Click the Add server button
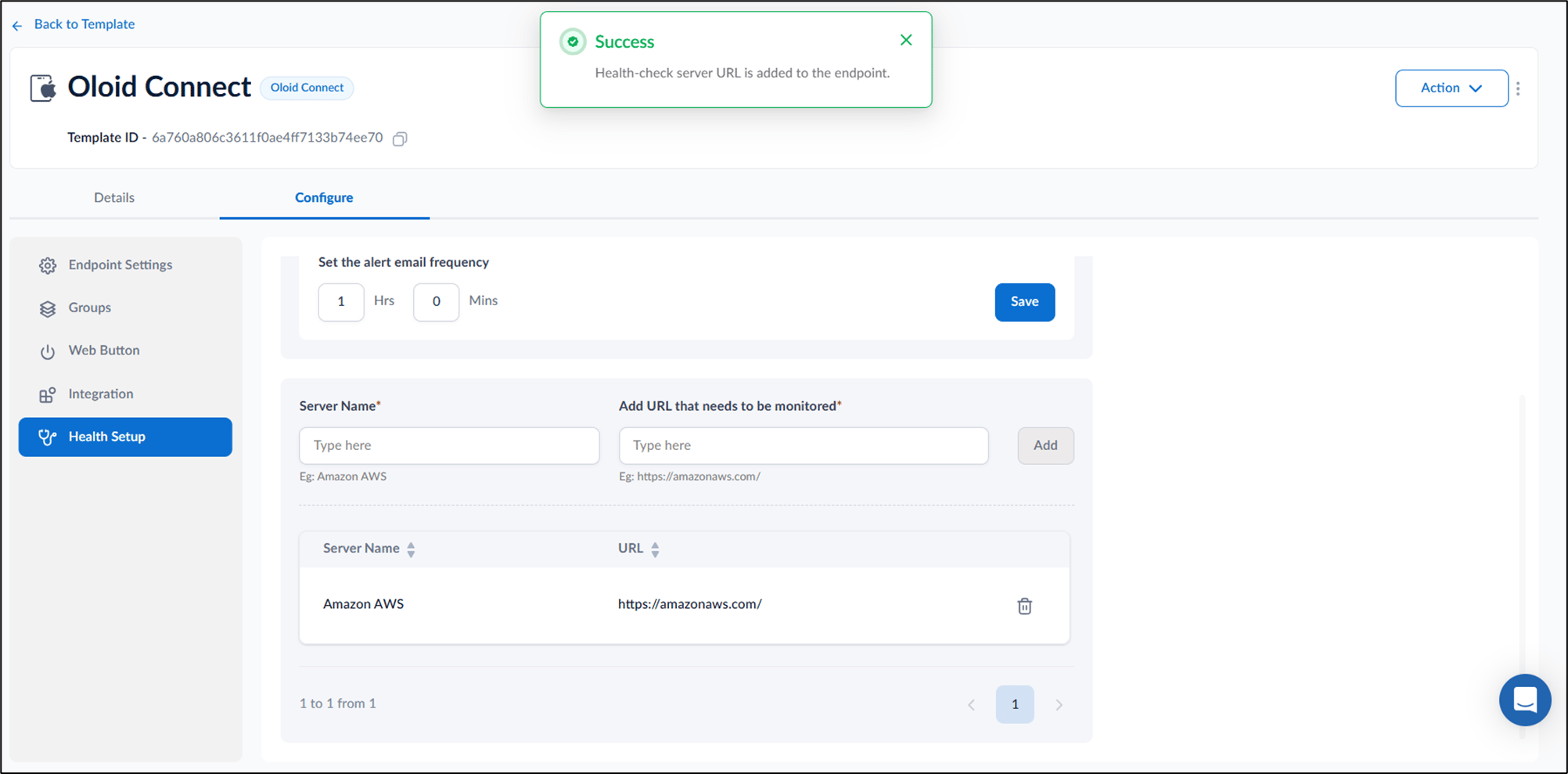The height and width of the screenshot is (774, 1568). (x=1045, y=445)
